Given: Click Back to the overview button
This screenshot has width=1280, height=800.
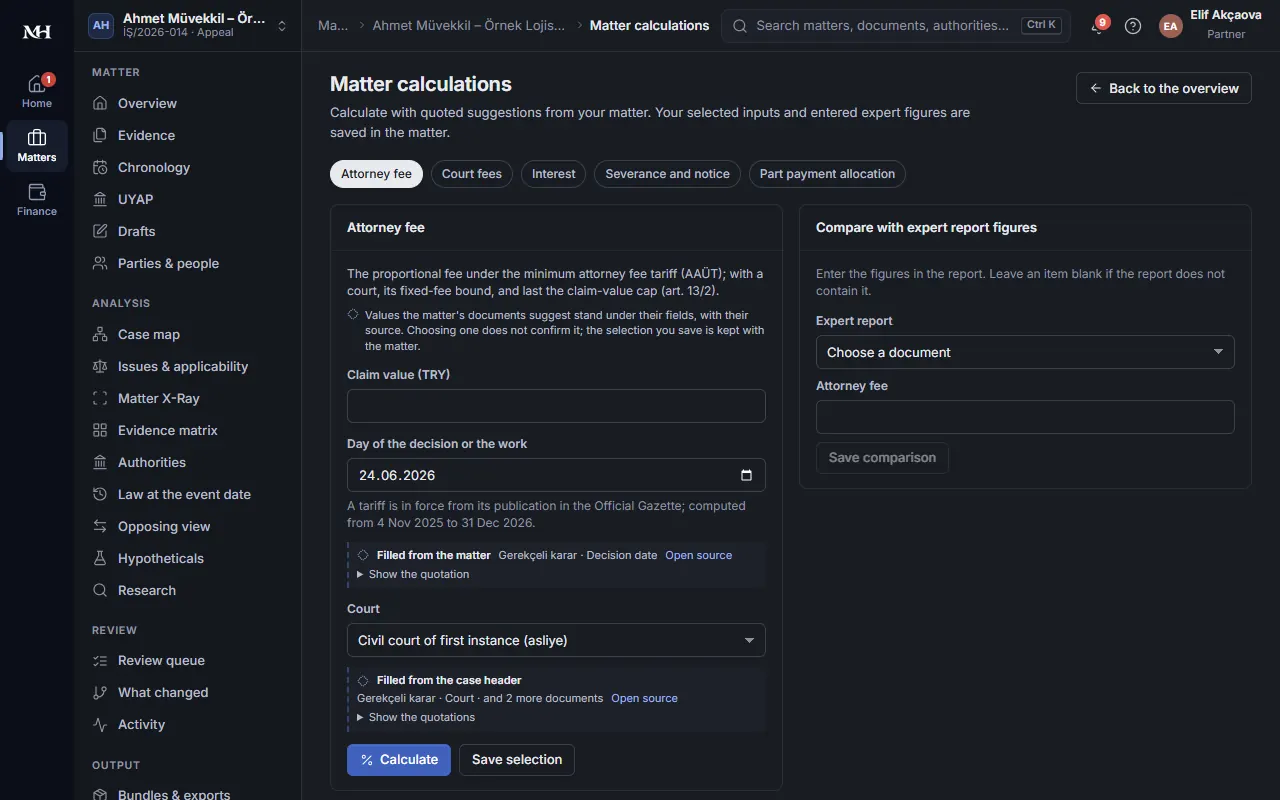Looking at the screenshot, I should click(1164, 88).
